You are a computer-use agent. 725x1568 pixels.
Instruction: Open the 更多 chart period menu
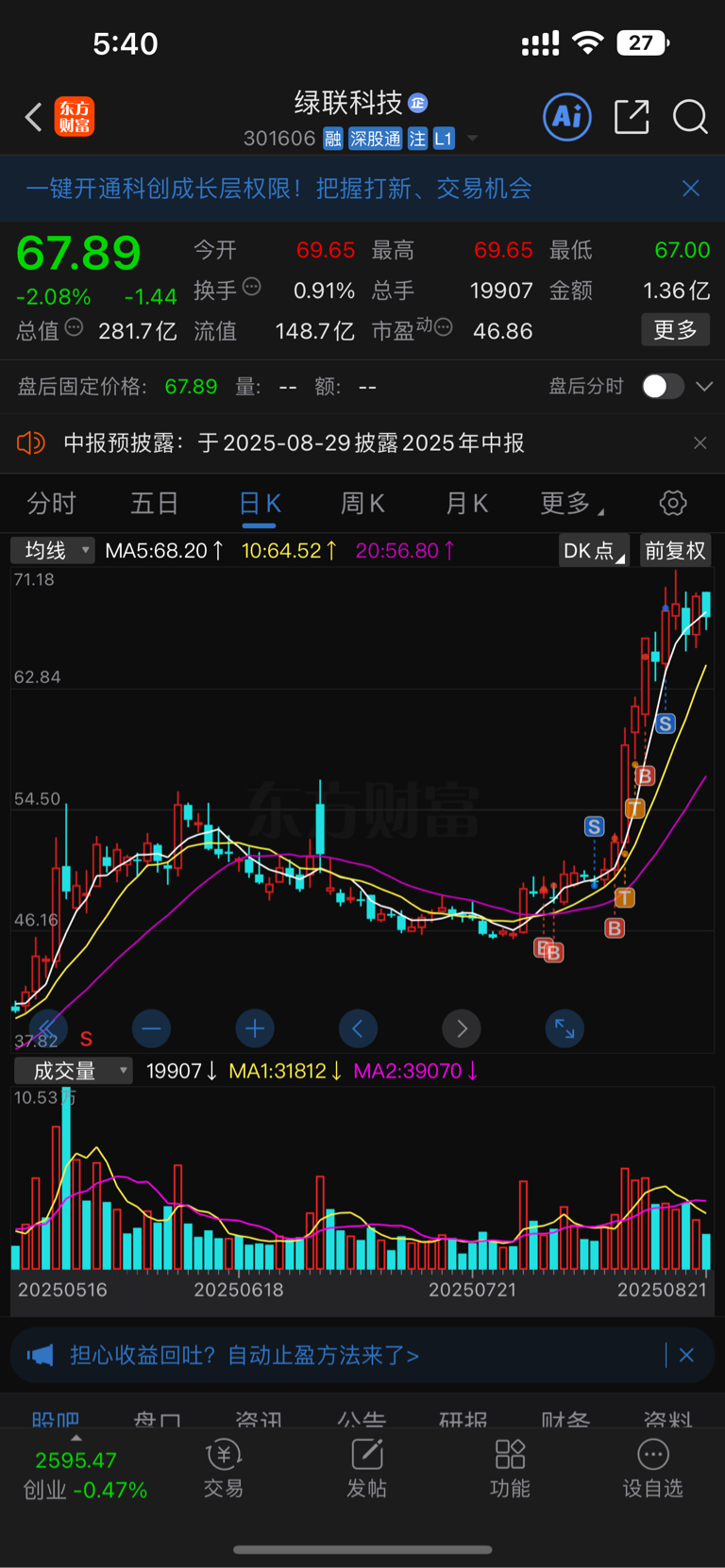(x=570, y=503)
